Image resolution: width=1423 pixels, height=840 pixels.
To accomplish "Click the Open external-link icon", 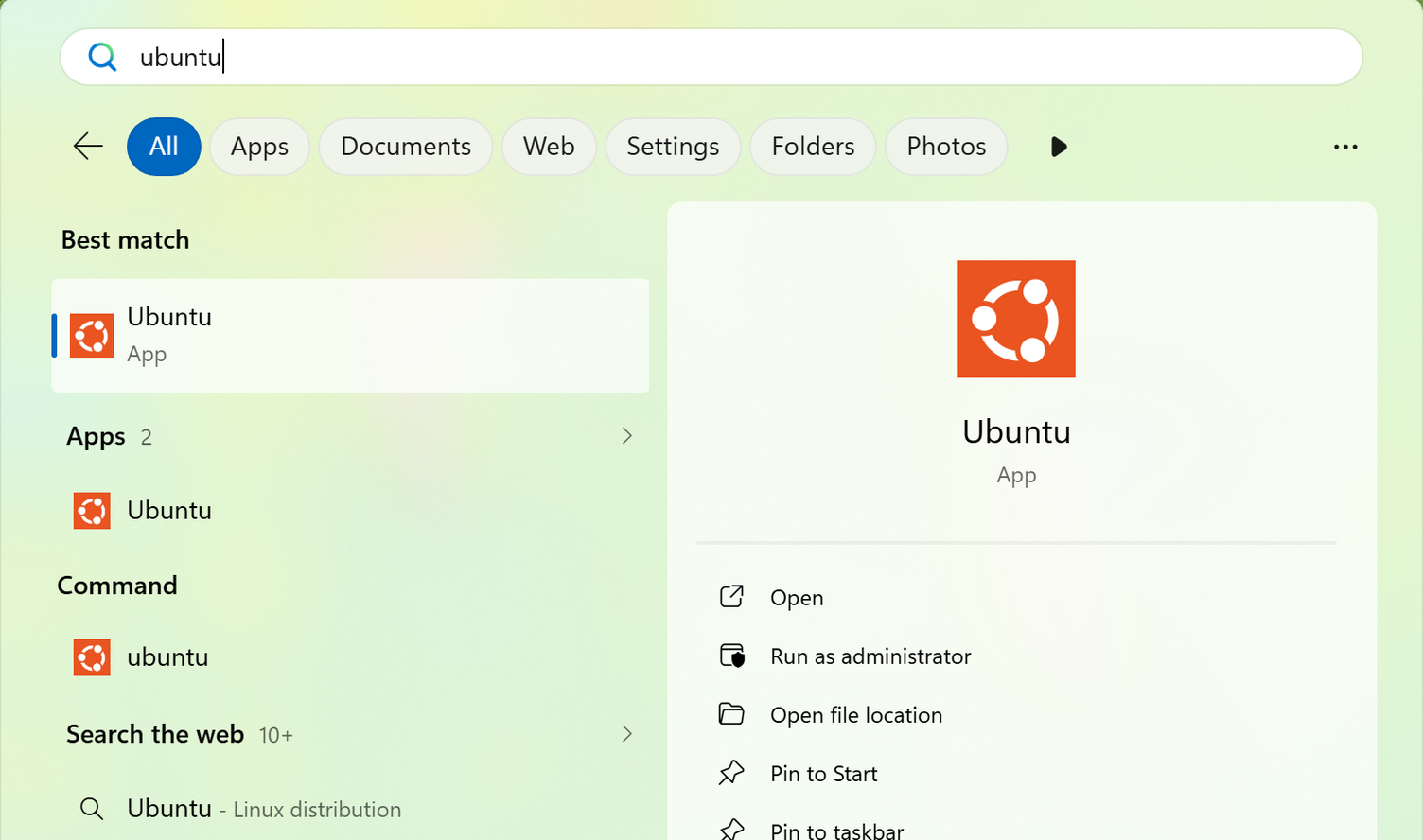I will (x=731, y=596).
